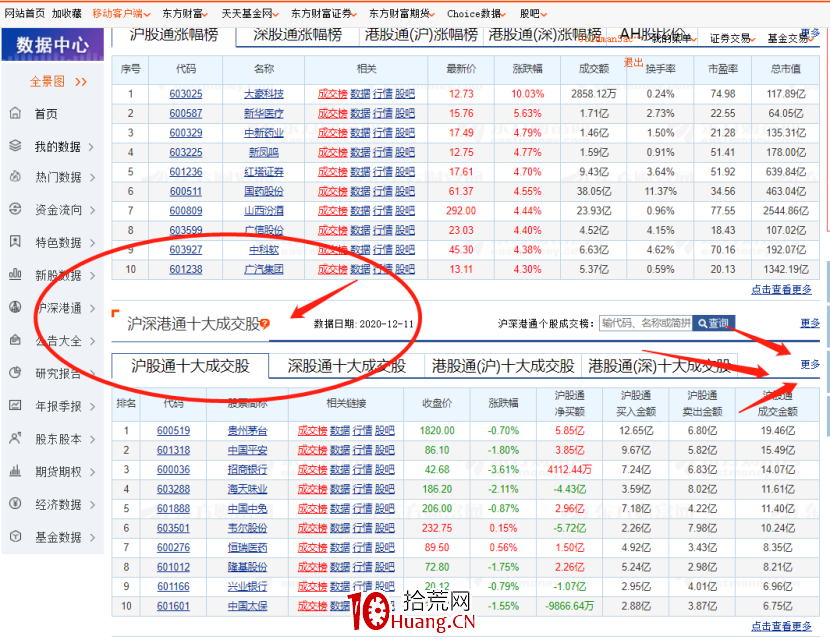Click 点击查看更多 below the 十大成交股 table
Viewport: 830px width, 641px height.
(x=781, y=626)
